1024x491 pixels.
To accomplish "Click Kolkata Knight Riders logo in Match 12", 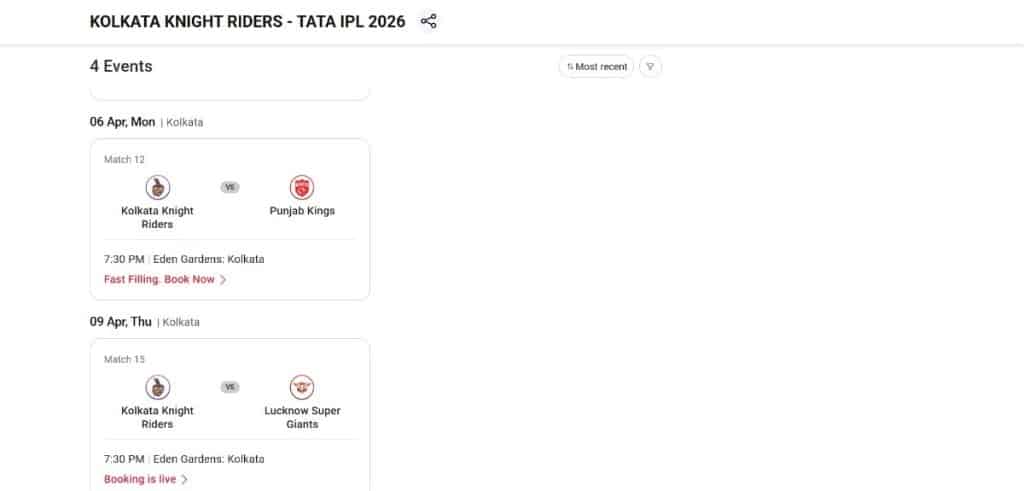I will 157,188.
